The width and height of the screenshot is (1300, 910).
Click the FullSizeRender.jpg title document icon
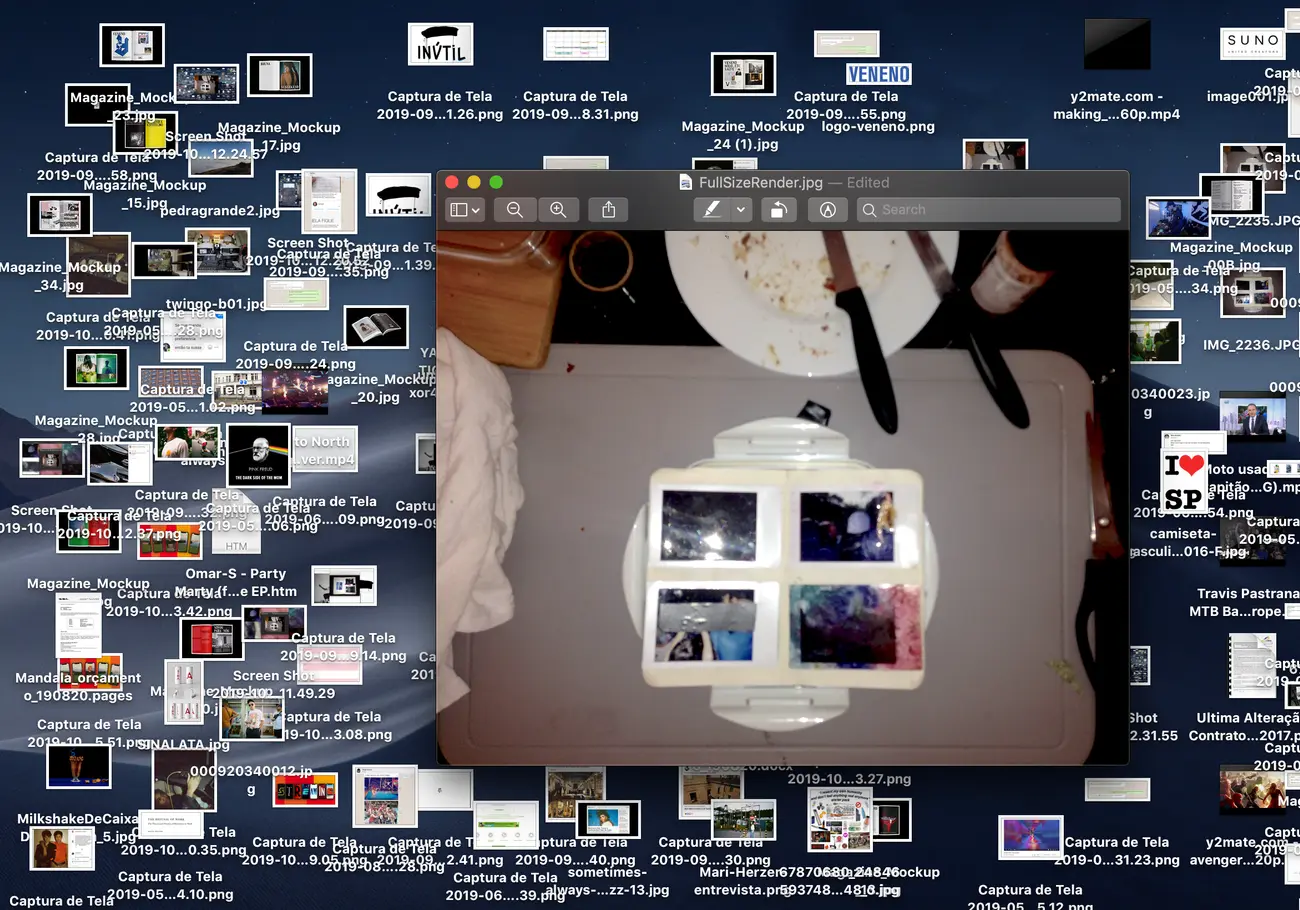coord(686,182)
